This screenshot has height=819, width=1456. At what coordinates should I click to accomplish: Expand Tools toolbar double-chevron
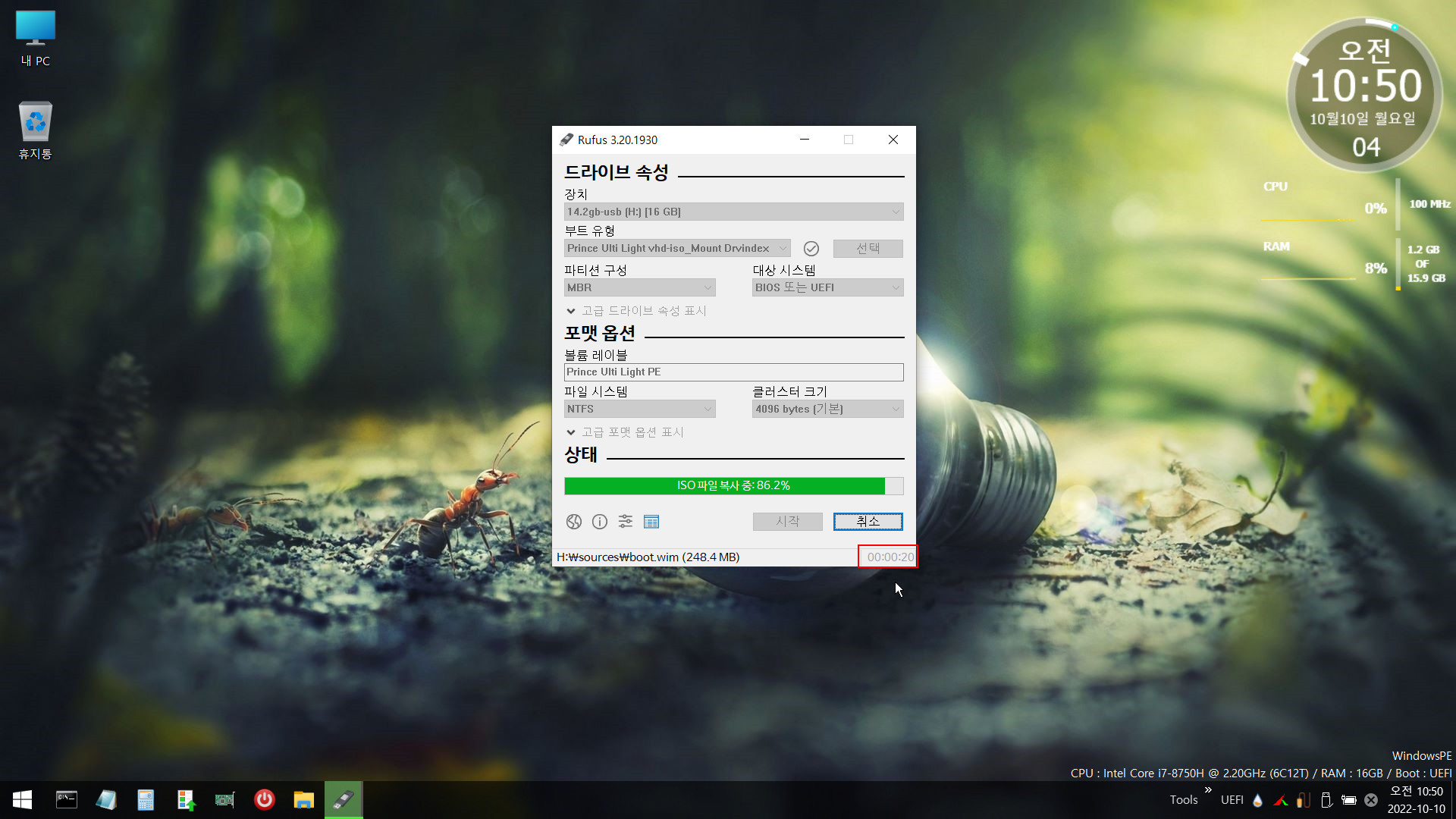pos(1208,790)
